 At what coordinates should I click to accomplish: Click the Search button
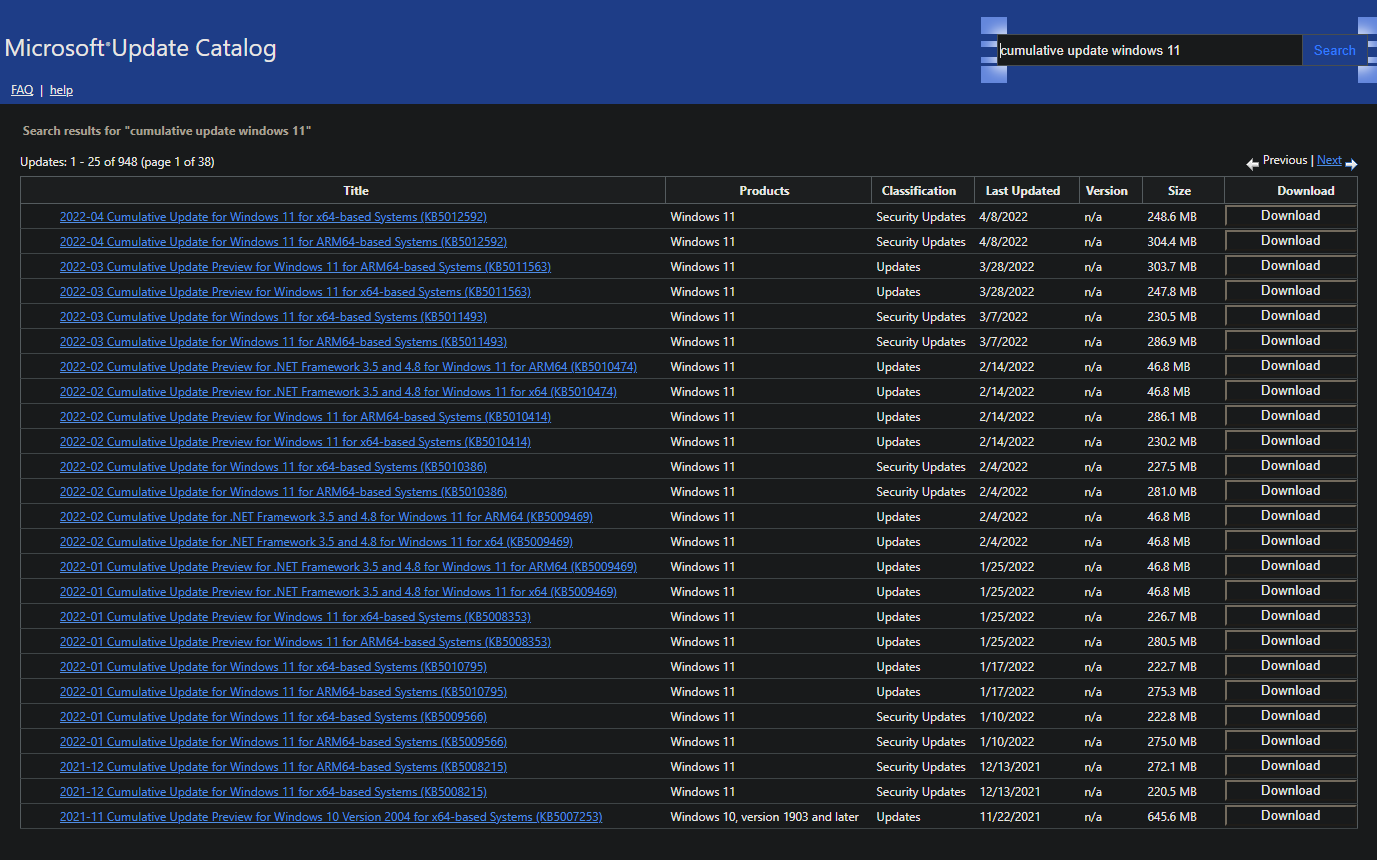[1334, 50]
